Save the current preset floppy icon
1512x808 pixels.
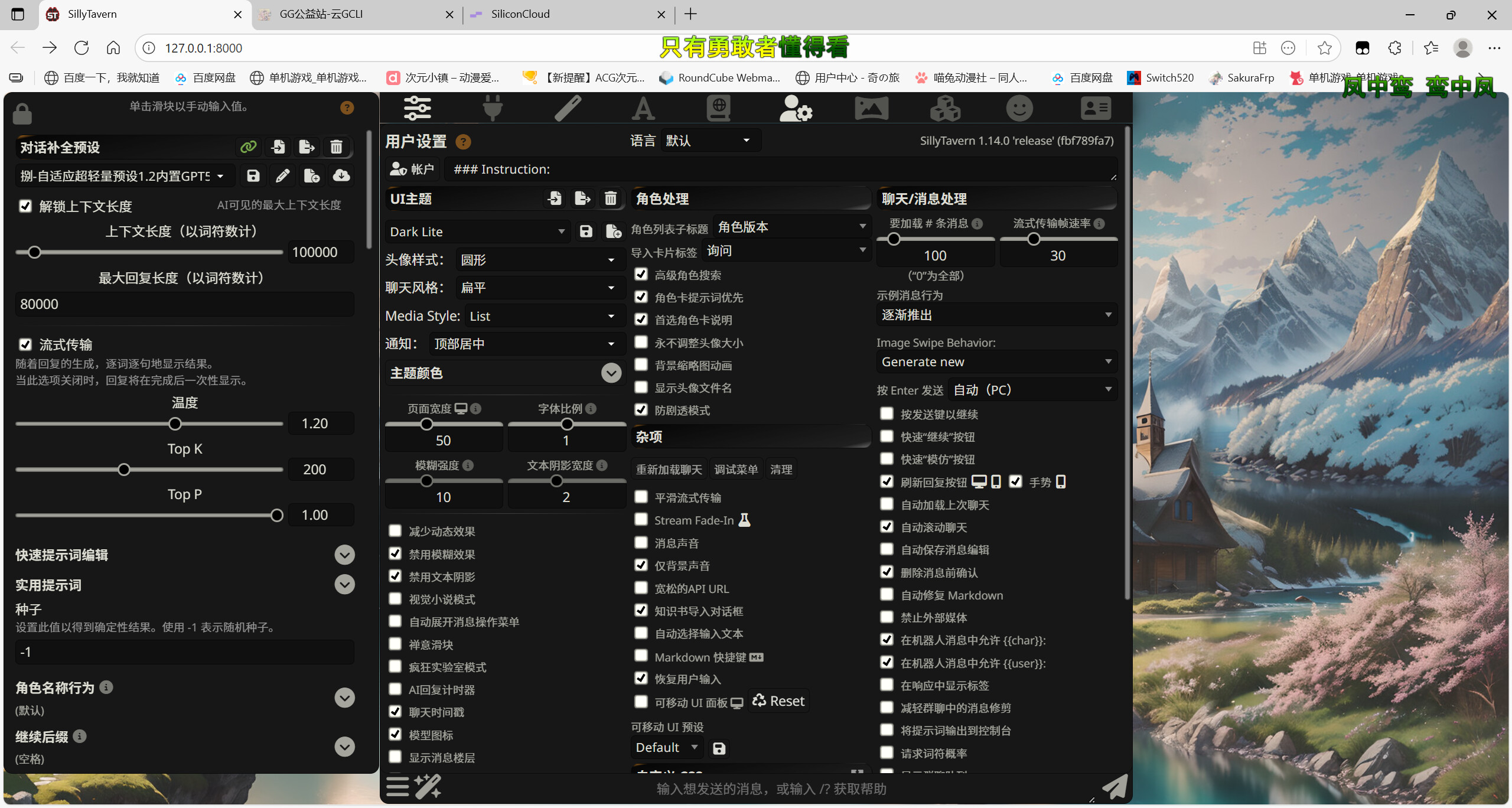point(253,175)
